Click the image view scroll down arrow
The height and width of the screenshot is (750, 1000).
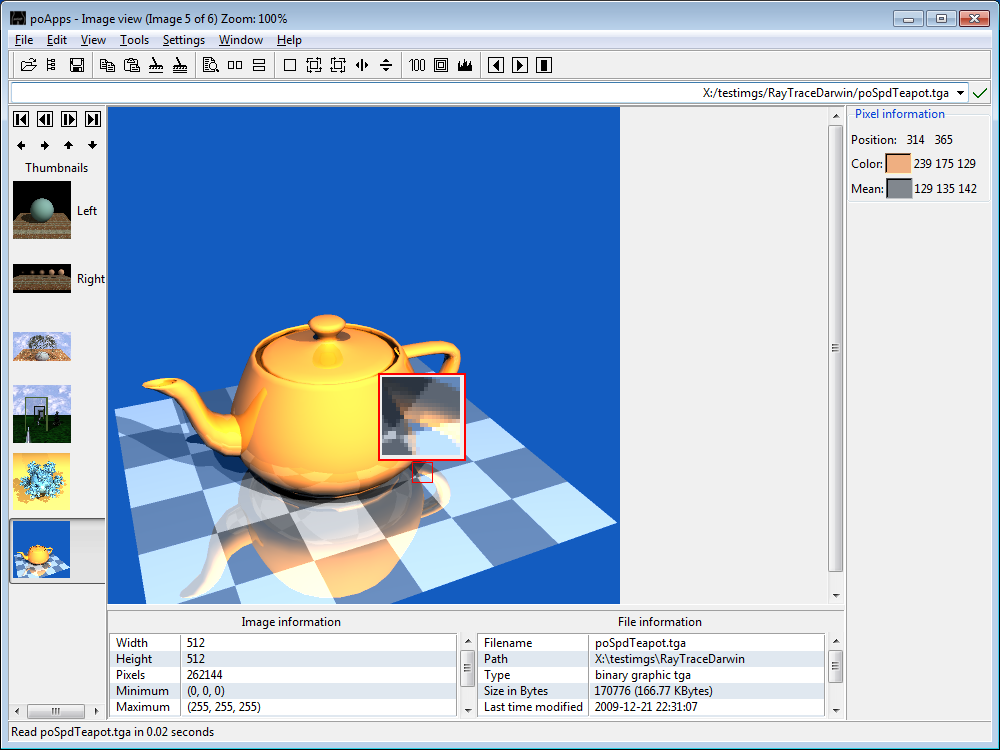(835, 596)
